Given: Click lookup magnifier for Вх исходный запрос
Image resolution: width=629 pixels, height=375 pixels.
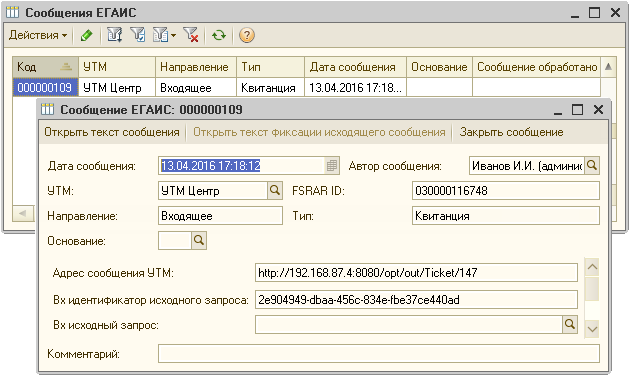Looking at the screenshot, I should coord(570,324).
